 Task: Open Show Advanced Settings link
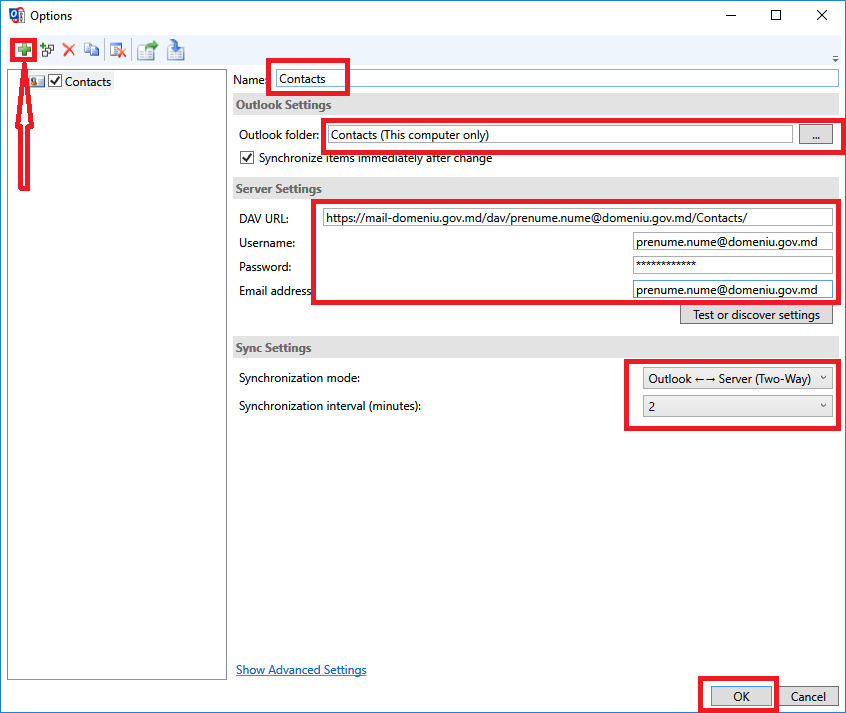pyautogui.click(x=301, y=670)
